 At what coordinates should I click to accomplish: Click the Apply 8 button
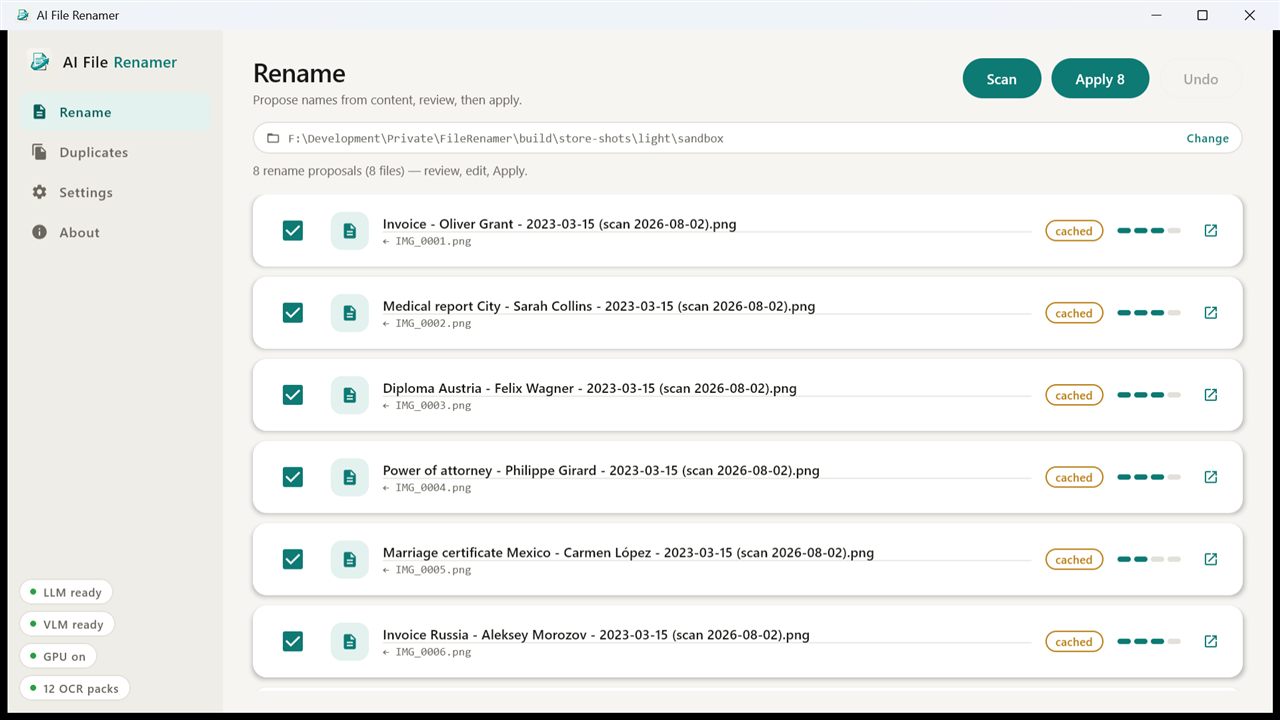point(1100,79)
